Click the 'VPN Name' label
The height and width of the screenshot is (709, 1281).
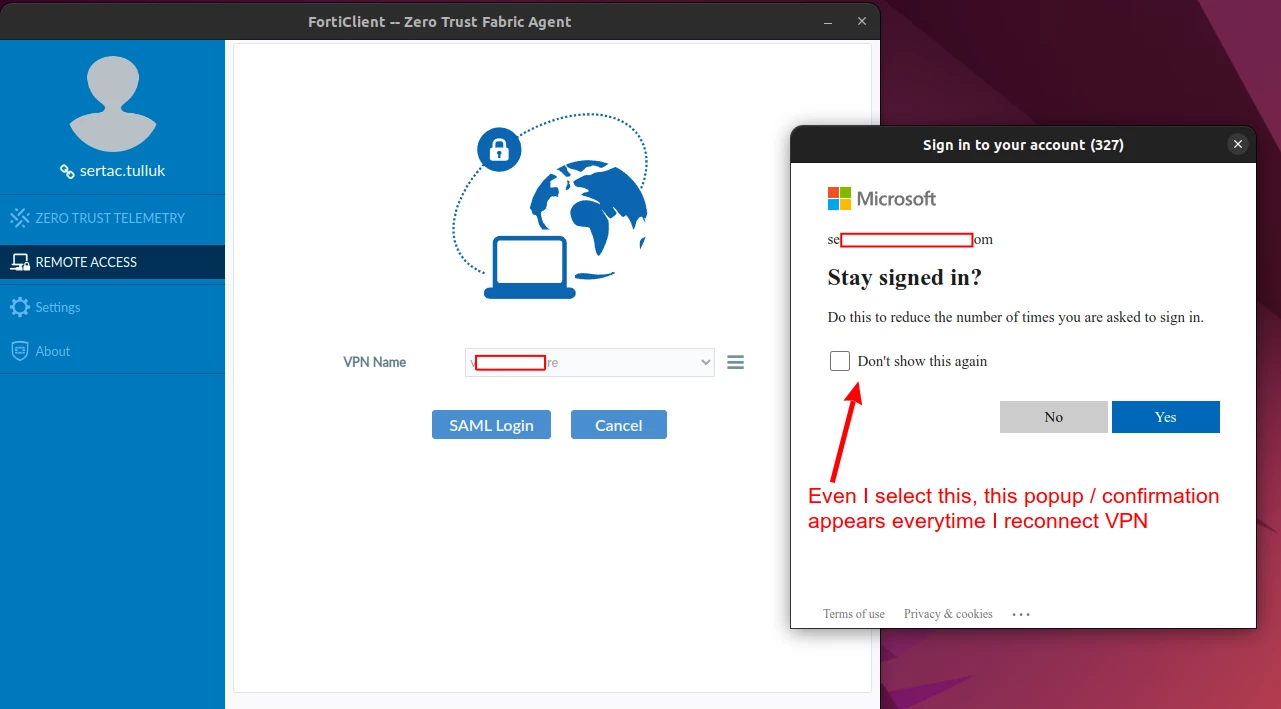coord(375,362)
